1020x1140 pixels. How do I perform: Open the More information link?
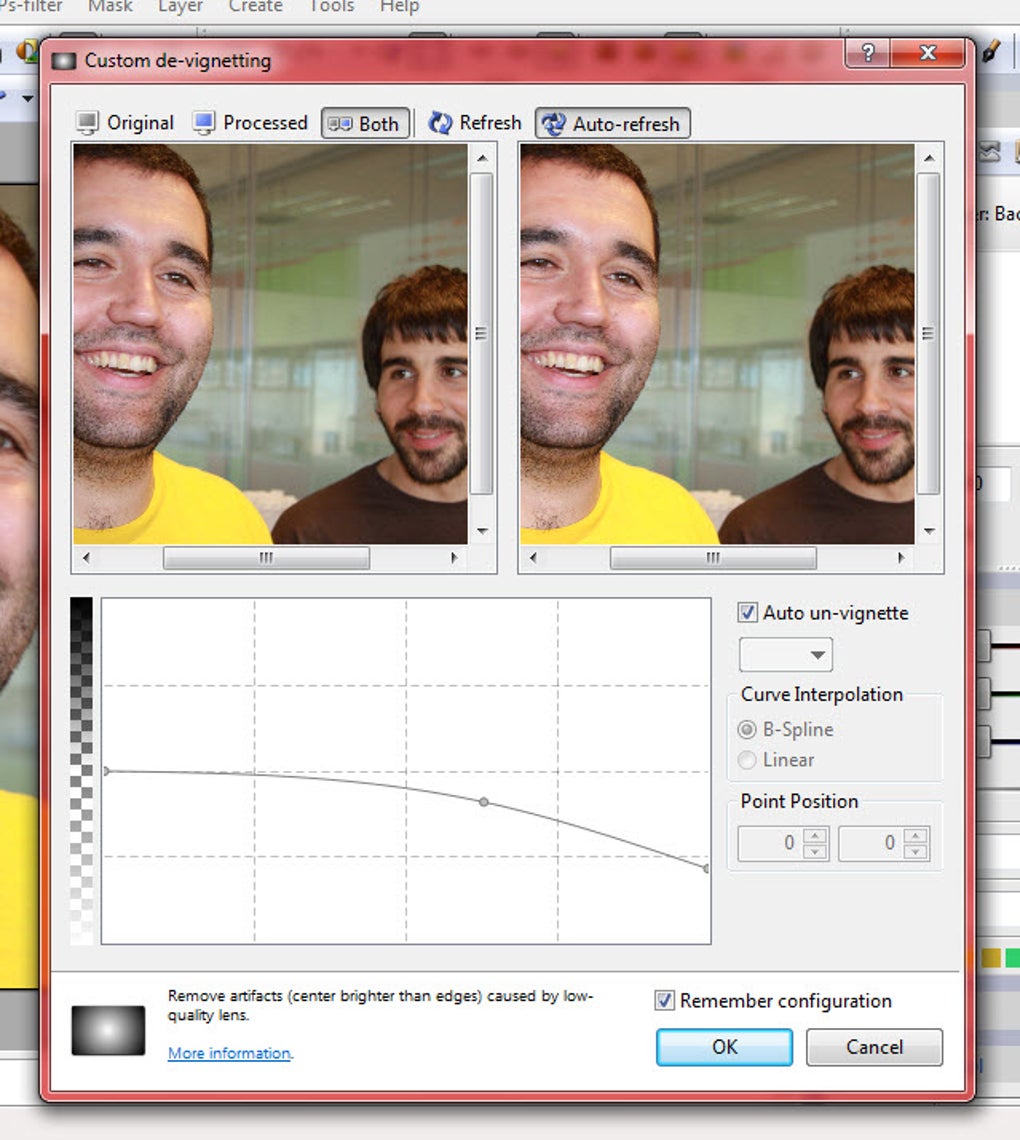coord(230,1053)
